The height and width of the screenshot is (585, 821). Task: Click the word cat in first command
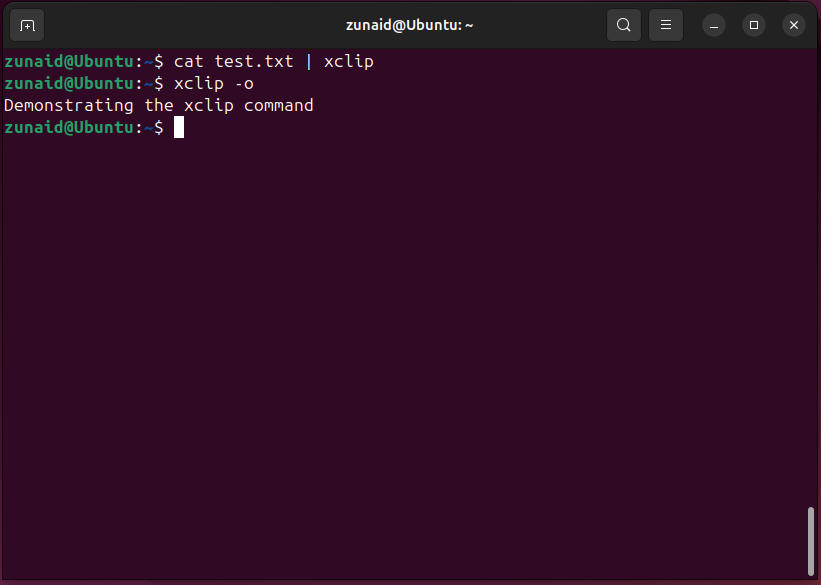click(189, 62)
